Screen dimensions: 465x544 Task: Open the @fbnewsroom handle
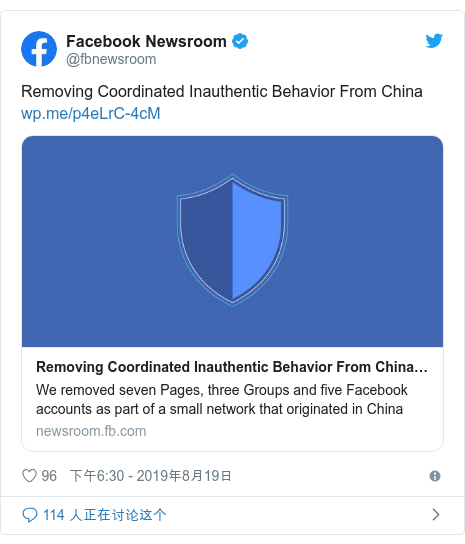[111, 59]
